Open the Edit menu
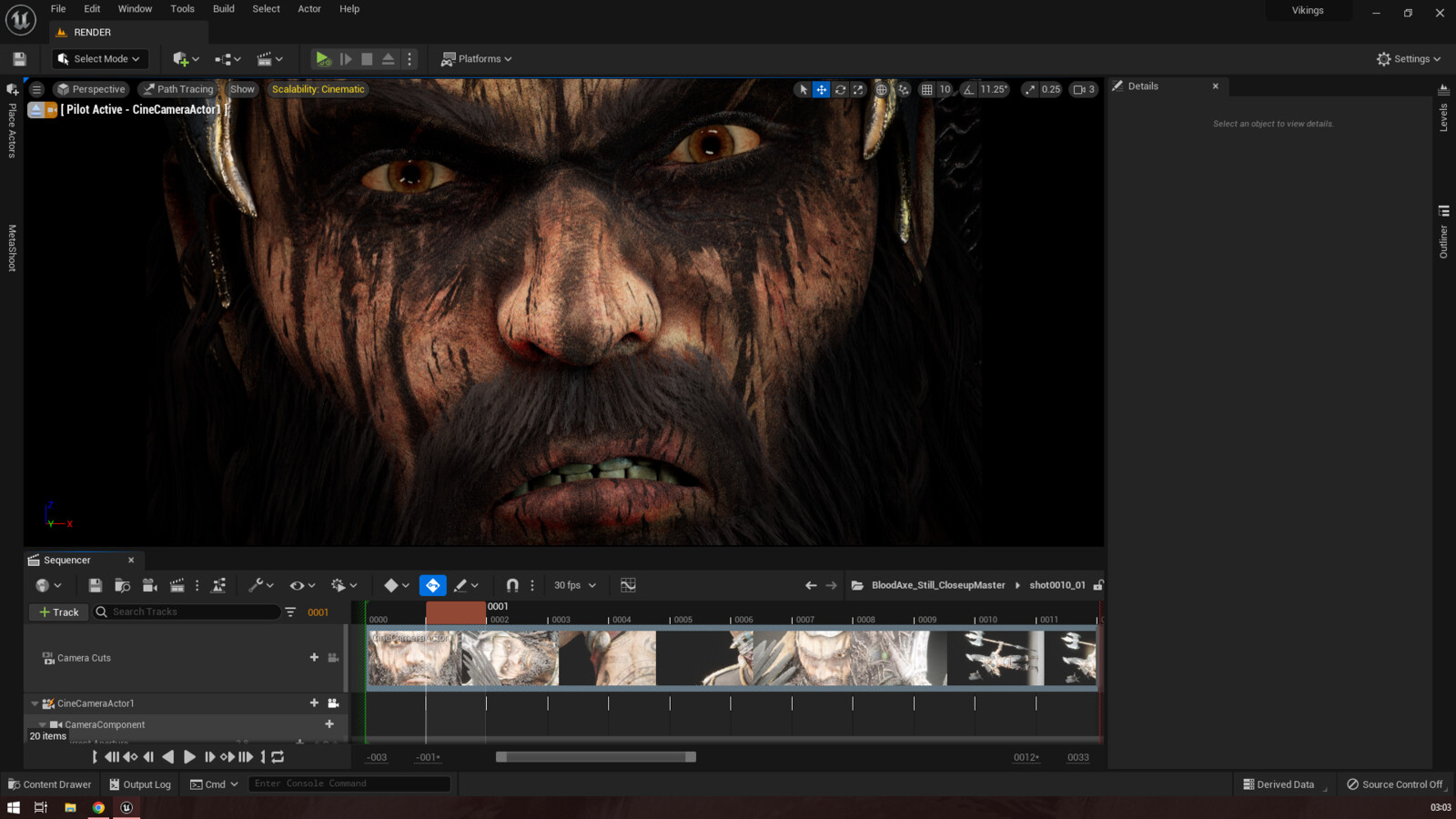1456x819 pixels. coord(92,9)
